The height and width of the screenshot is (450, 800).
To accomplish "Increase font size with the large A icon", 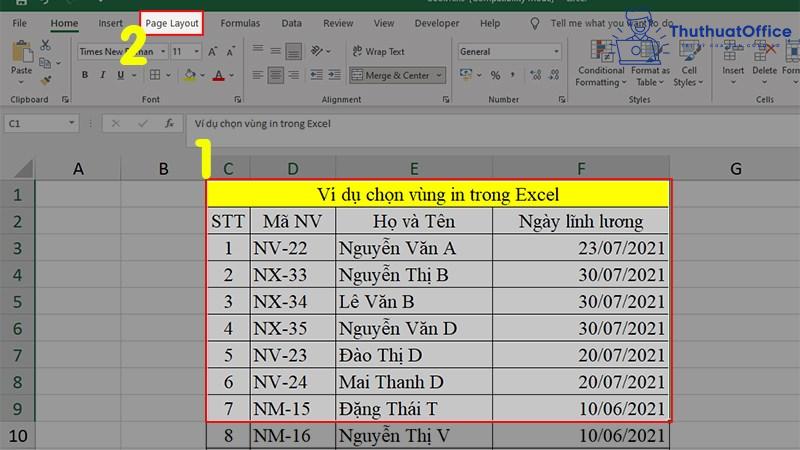I will tap(212, 52).
